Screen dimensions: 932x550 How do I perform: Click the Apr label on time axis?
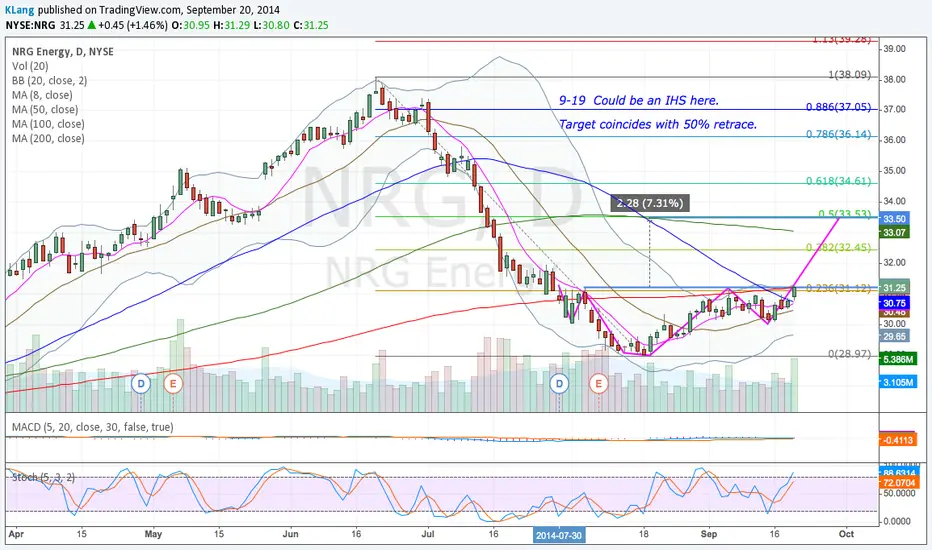click(17, 534)
